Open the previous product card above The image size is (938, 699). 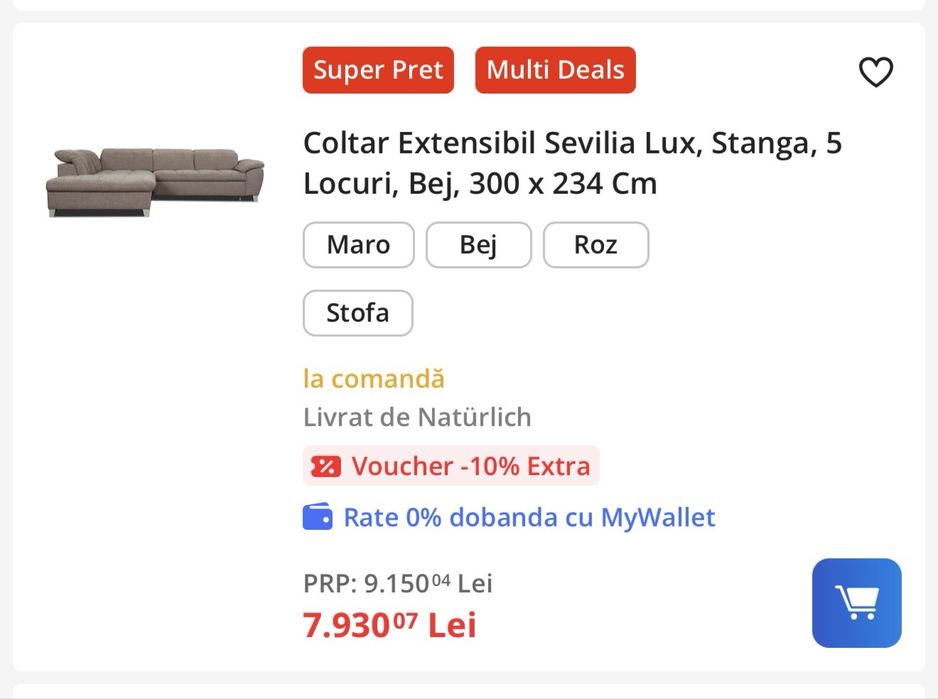coord(469,5)
